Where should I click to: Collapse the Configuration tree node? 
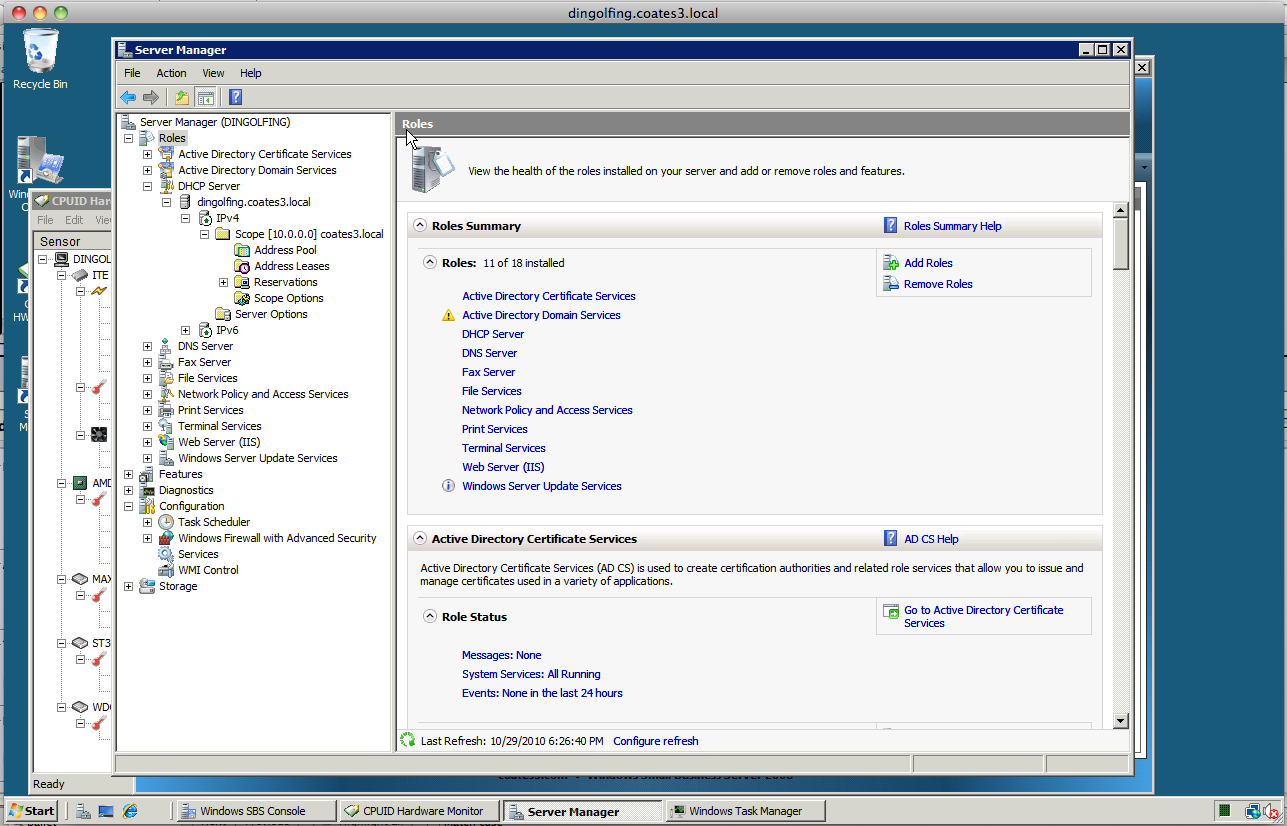point(128,506)
